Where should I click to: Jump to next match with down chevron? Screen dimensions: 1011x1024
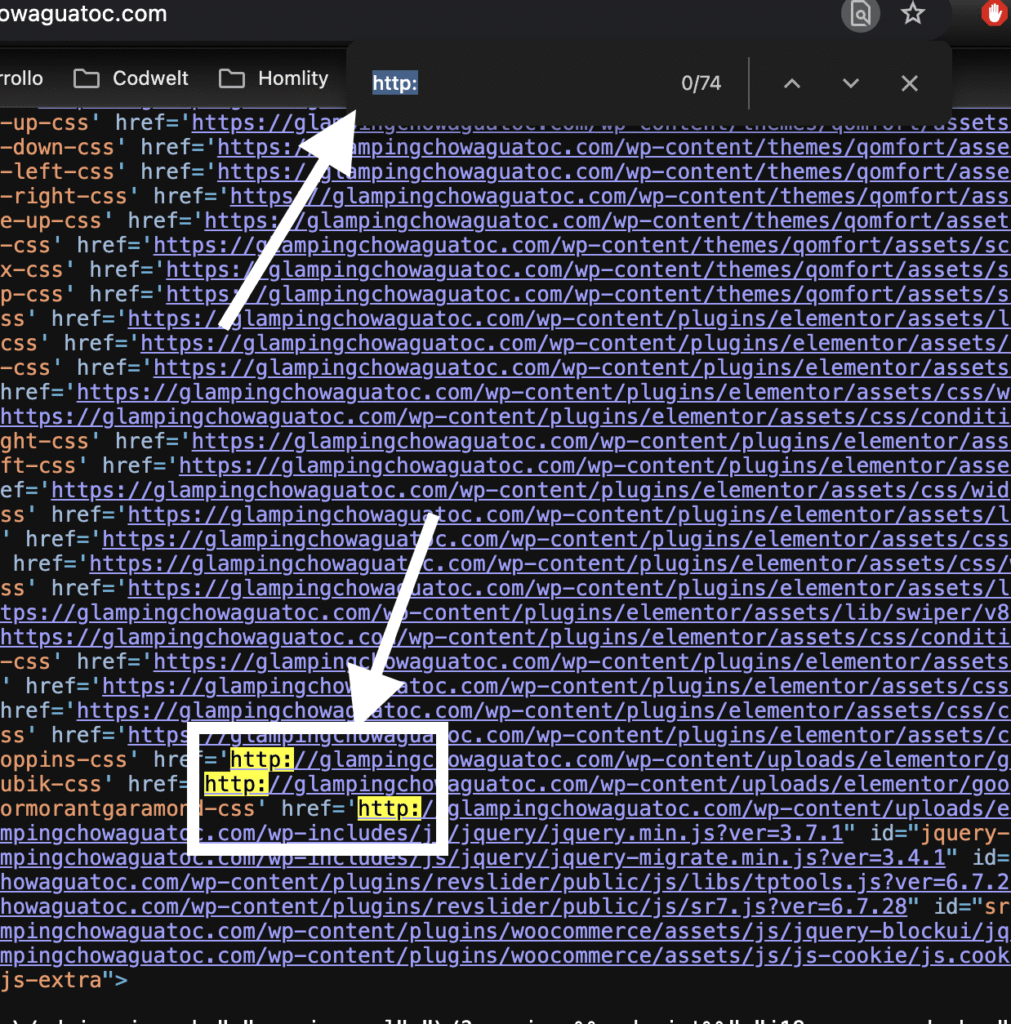point(850,83)
